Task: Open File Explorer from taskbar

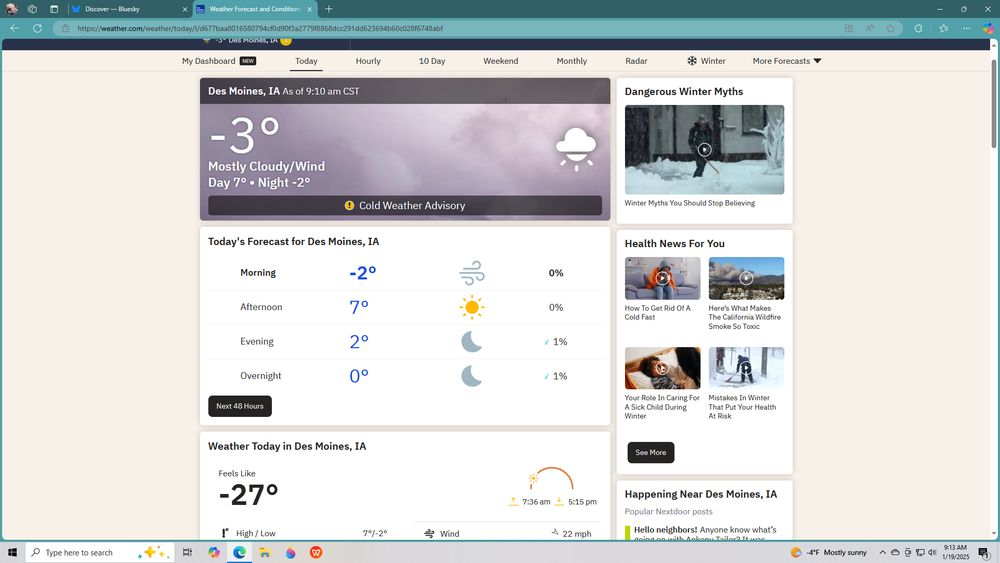Action: tap(265, 552)
